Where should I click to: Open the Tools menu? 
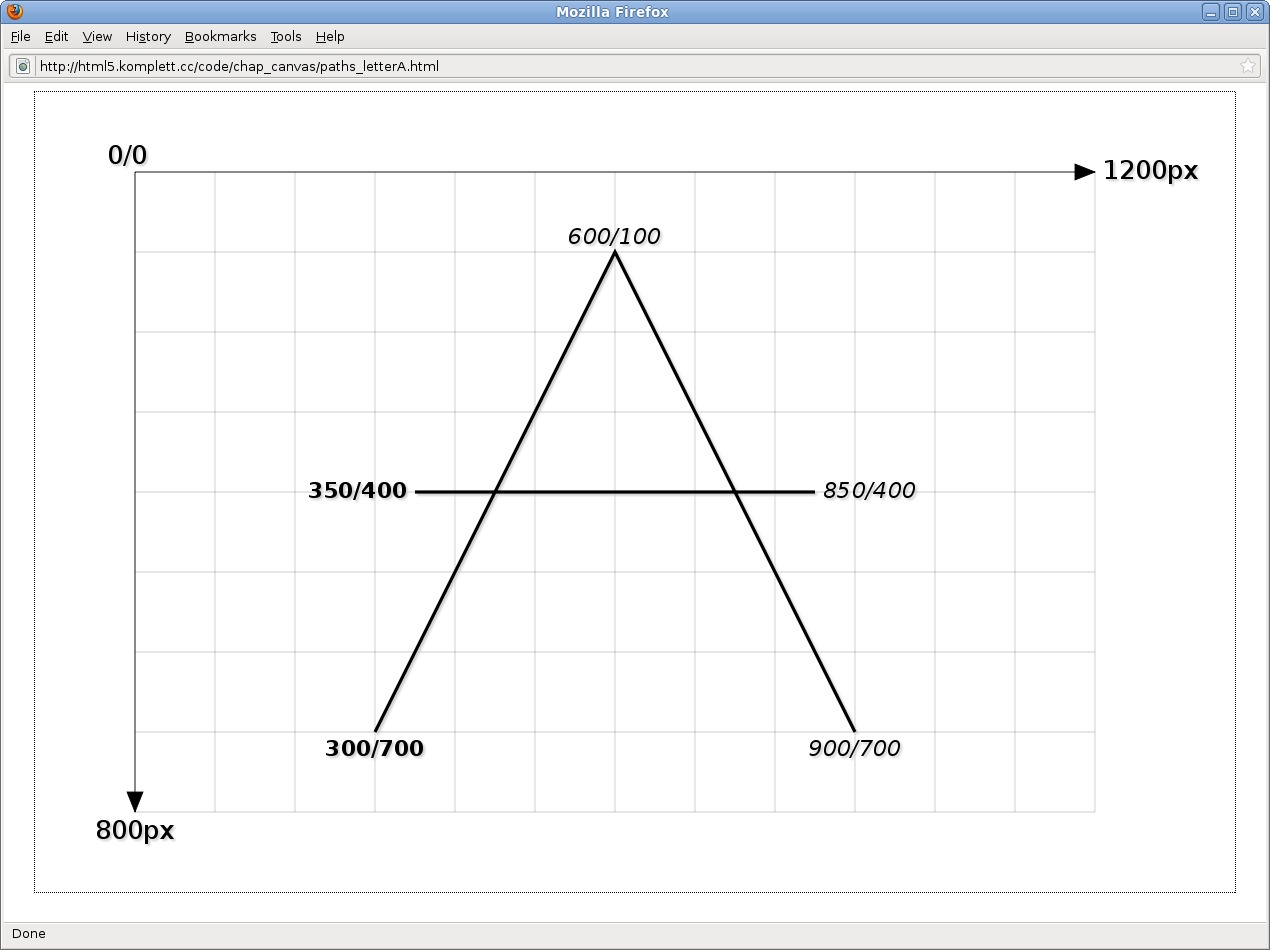[285, 36]
